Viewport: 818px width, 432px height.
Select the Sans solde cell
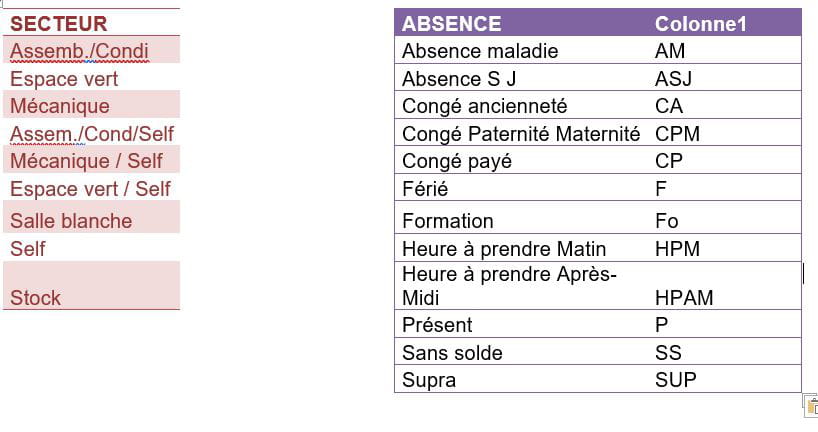click(x=522, y=352)
